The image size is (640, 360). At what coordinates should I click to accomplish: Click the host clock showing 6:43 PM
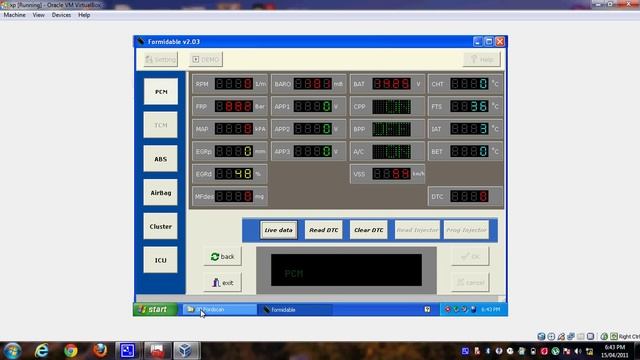[x=614, y=351]
